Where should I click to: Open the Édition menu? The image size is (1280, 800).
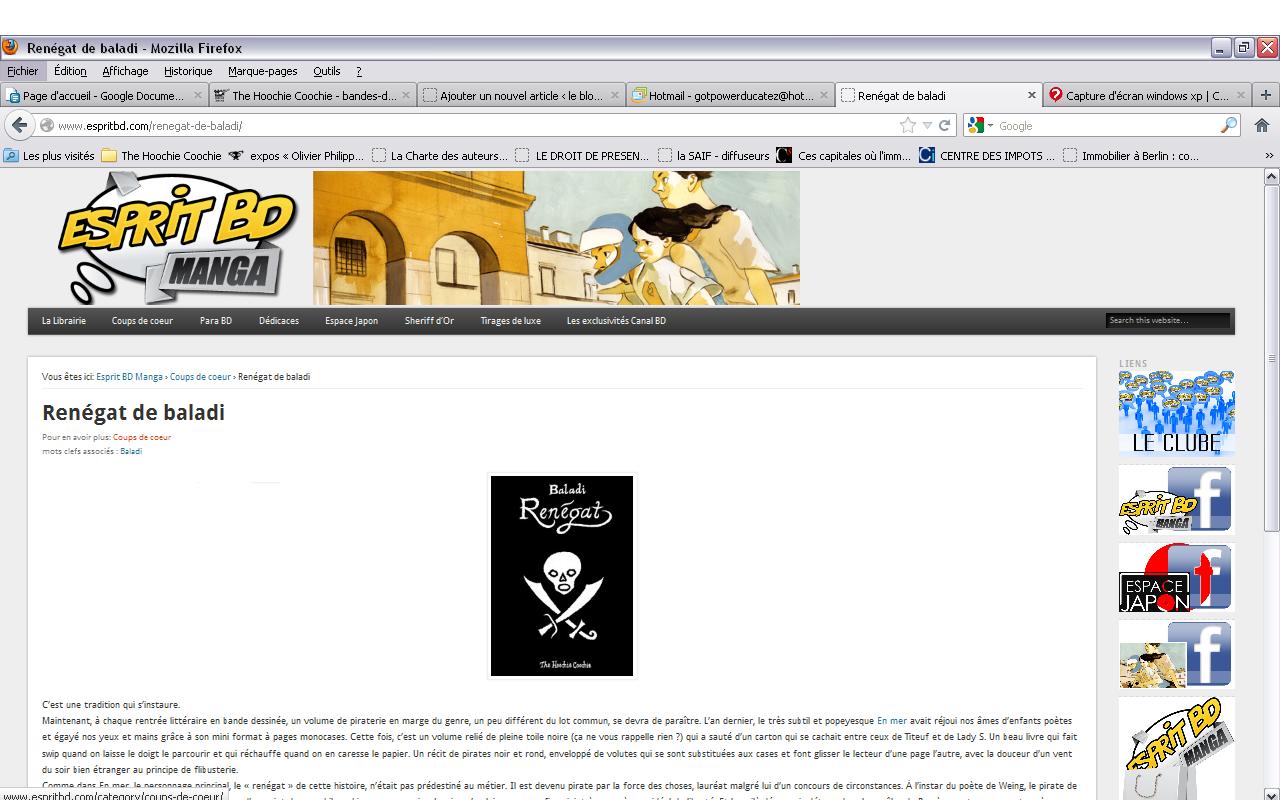pyautogui.click(x=70, y=71)
